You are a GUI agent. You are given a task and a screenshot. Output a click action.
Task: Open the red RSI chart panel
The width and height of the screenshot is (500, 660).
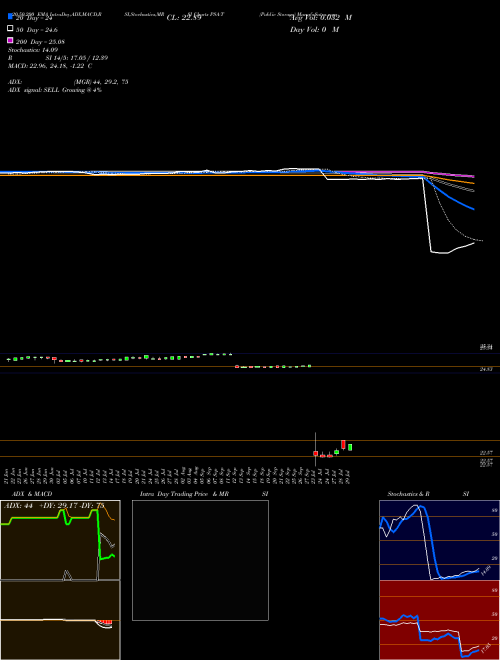439,620
